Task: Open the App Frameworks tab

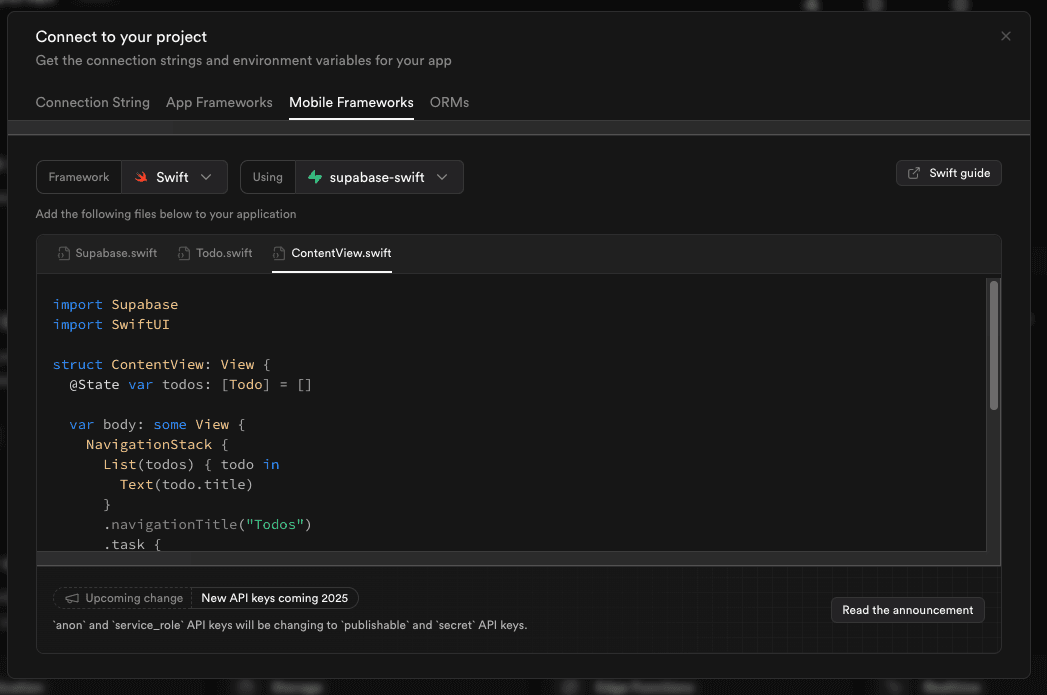Action: (219, 103)
